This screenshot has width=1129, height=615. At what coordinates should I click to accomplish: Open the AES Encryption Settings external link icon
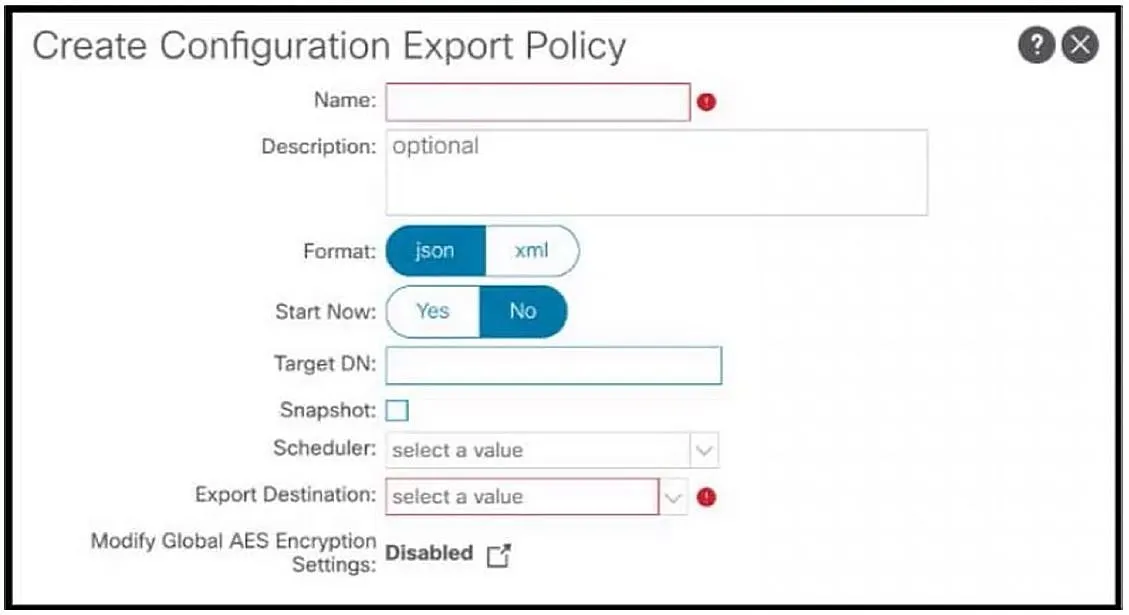[498, 555]
